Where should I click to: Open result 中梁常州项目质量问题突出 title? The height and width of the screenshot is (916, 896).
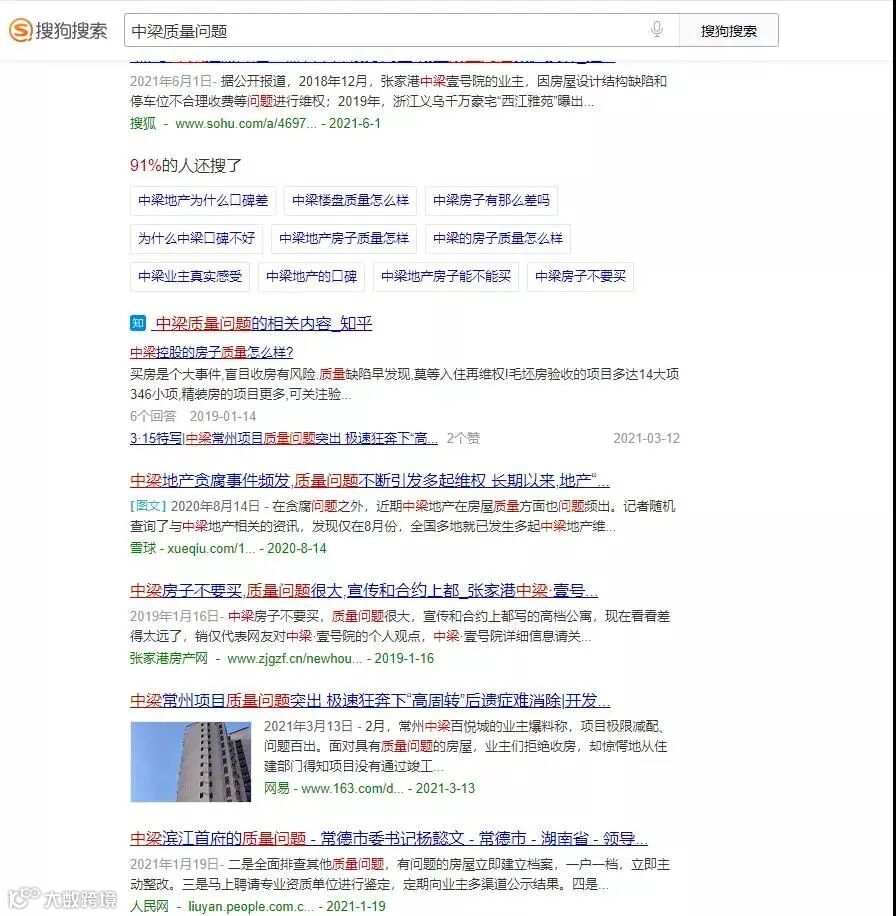pyautogui.click(x=370, y=700)
